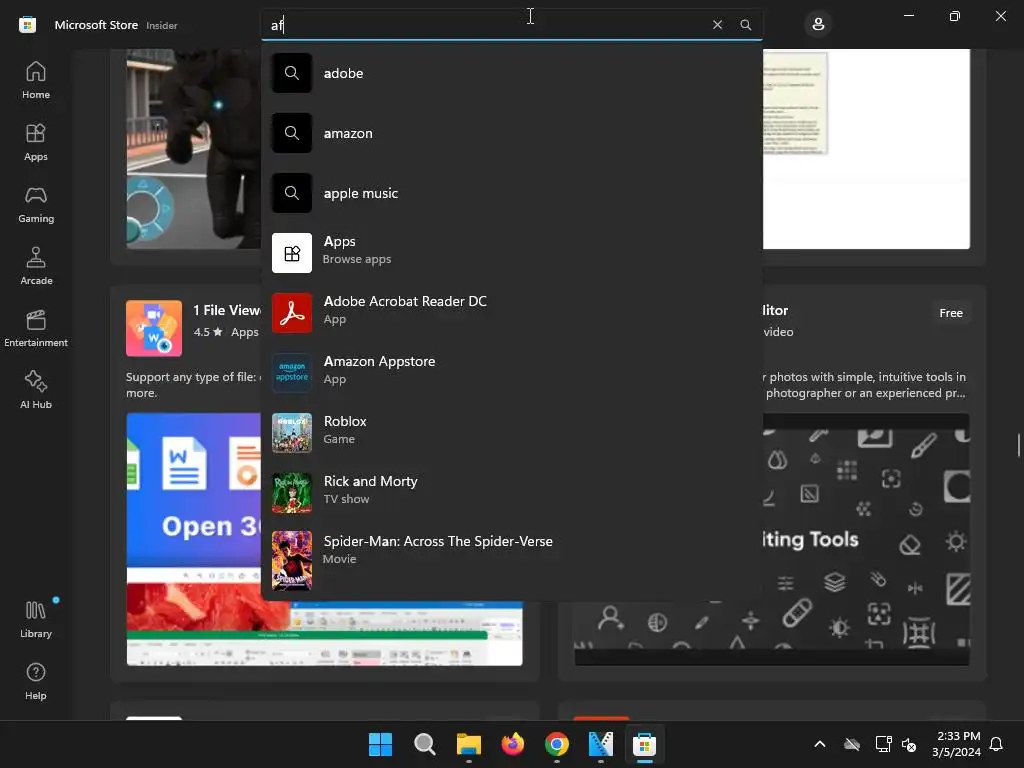Select the 'apple music' search suggestion
The height and width of the screenshot is (768, 1024).
click(511, 193)
